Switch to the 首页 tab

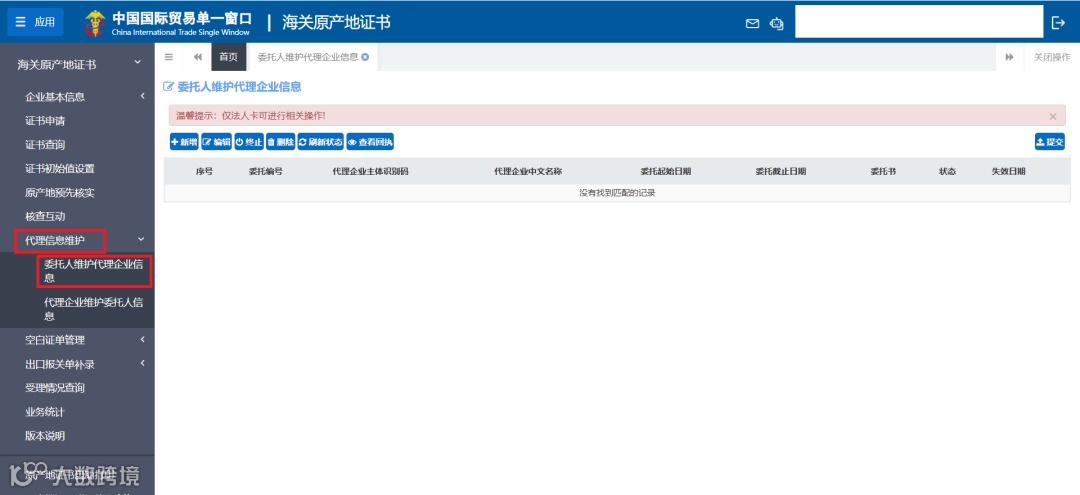(x=228, y=57)
